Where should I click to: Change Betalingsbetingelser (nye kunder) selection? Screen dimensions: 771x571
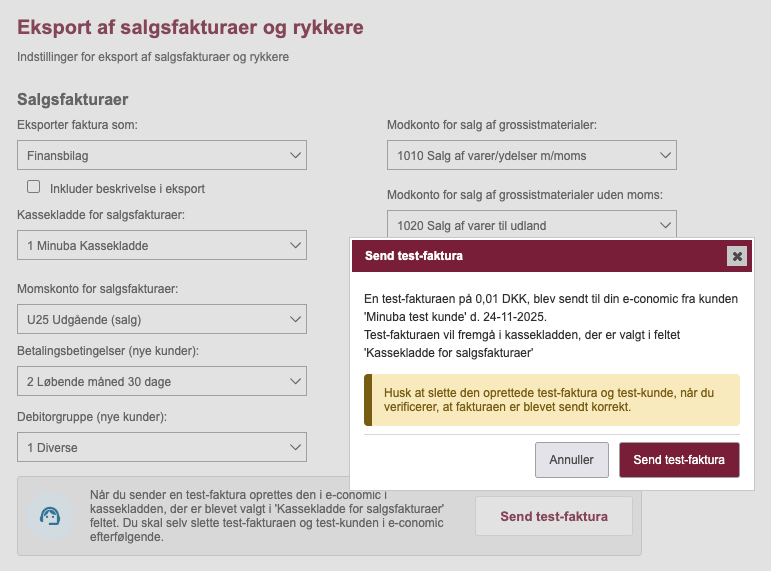click(x=162, y=381)
